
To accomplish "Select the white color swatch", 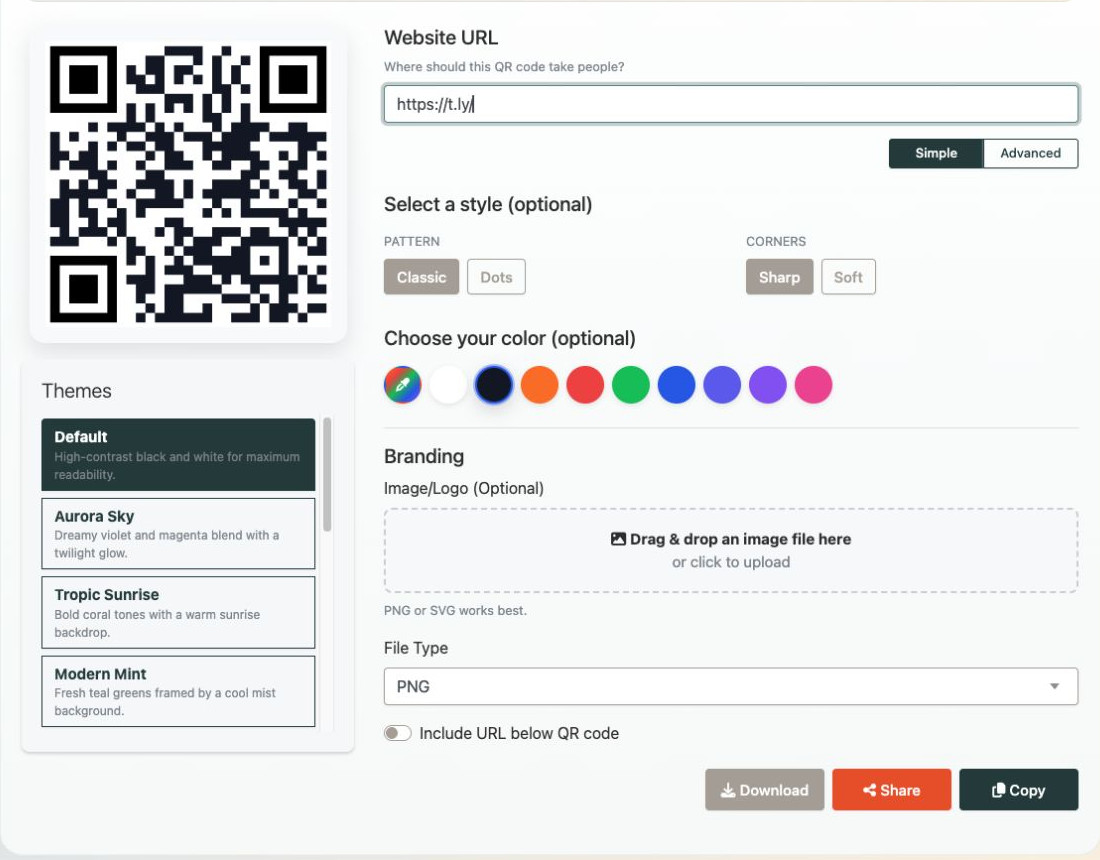I will [448, 384].
